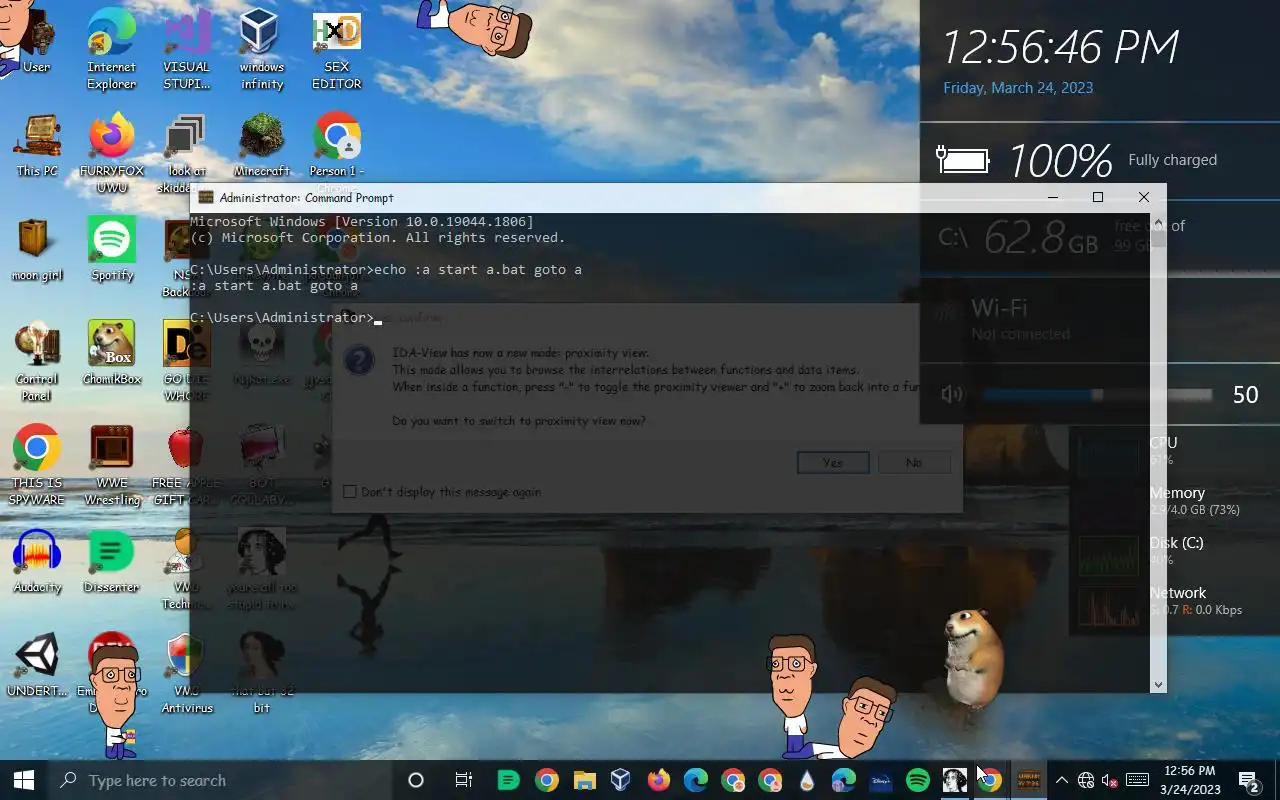
Task: Open File Explorer from the taskbar
Action: (584, 780)
